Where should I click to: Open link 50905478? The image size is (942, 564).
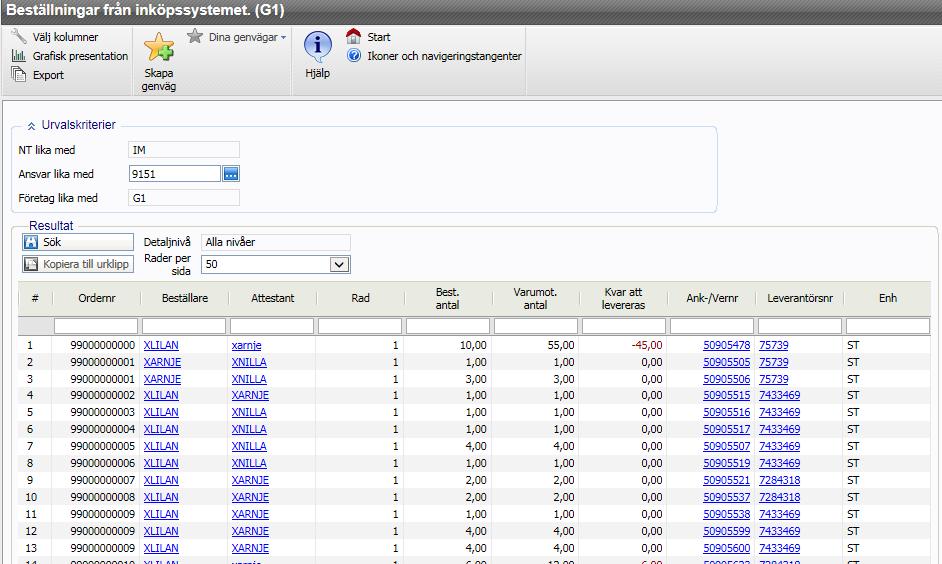[x=726, y=345]
